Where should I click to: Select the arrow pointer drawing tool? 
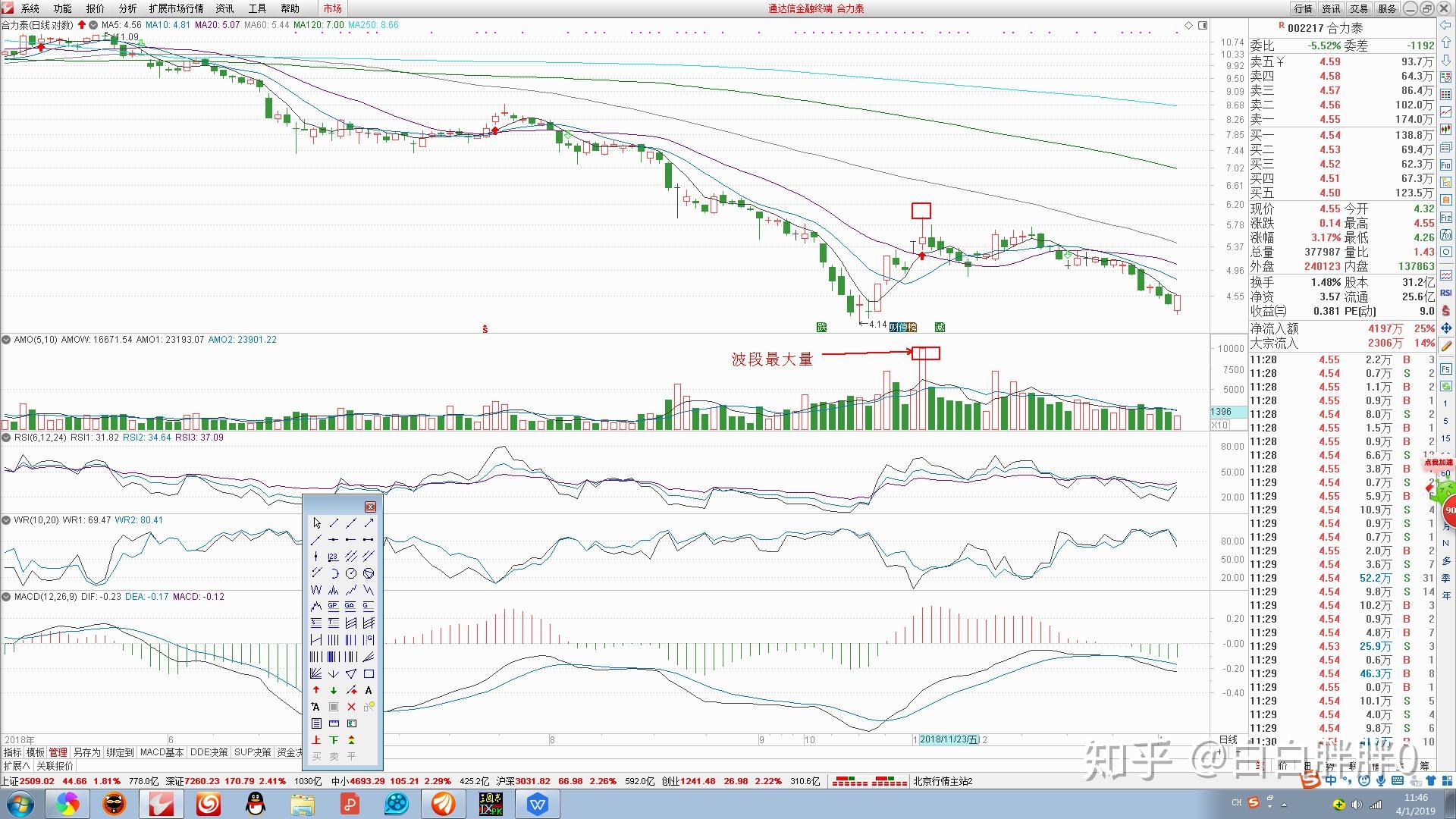(316, 523)
